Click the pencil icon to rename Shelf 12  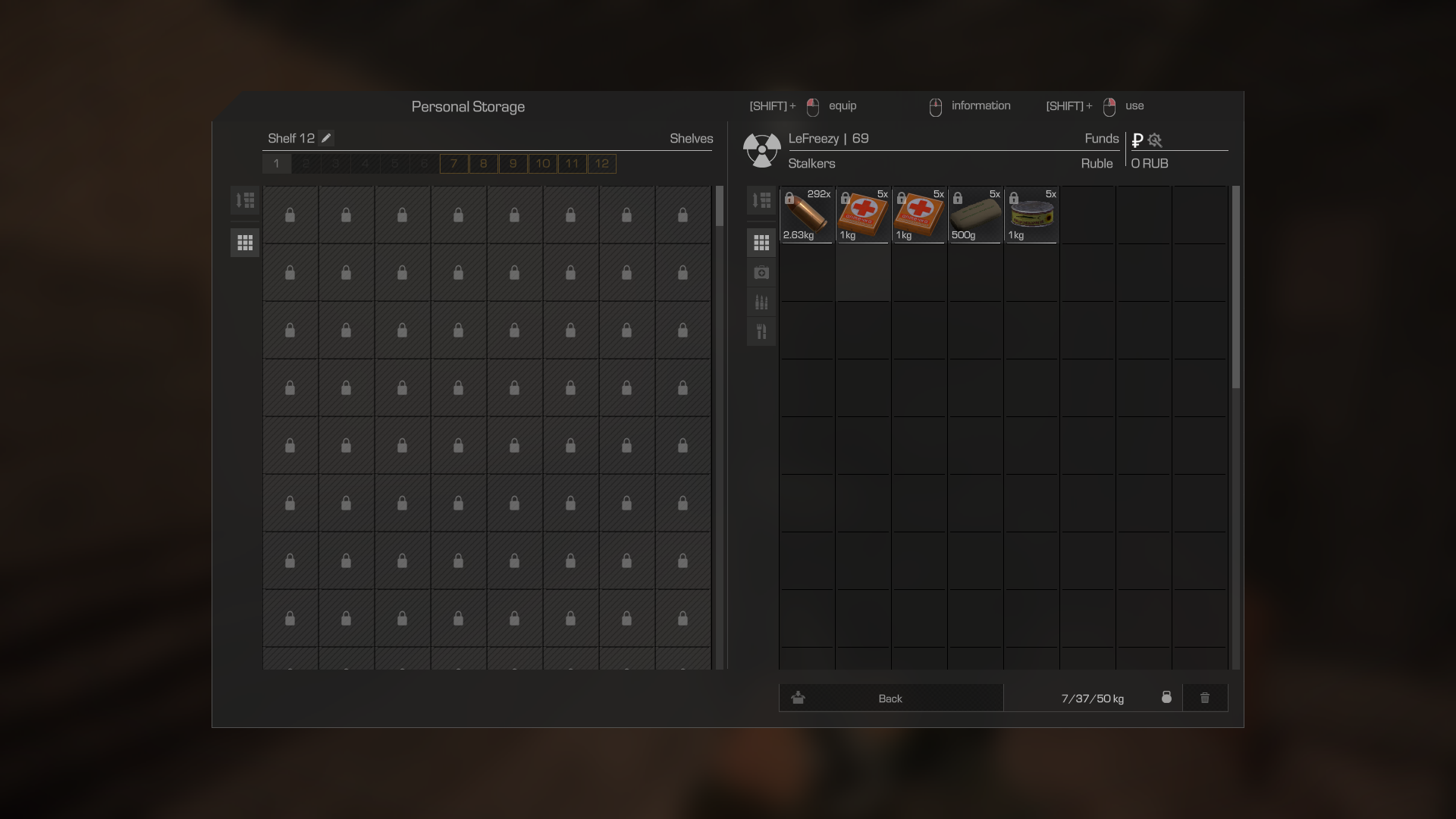(x=326, y=138)
